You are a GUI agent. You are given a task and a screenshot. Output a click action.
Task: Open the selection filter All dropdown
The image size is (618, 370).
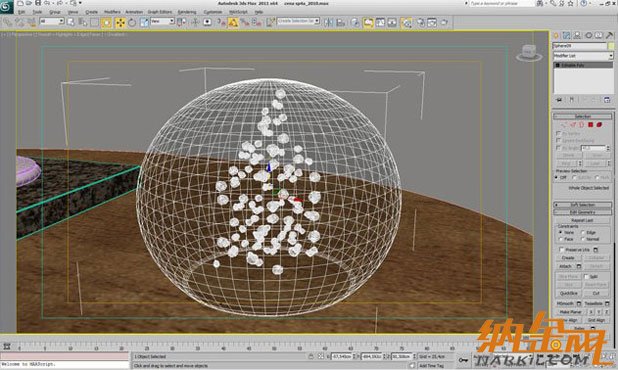coord(52,21)
